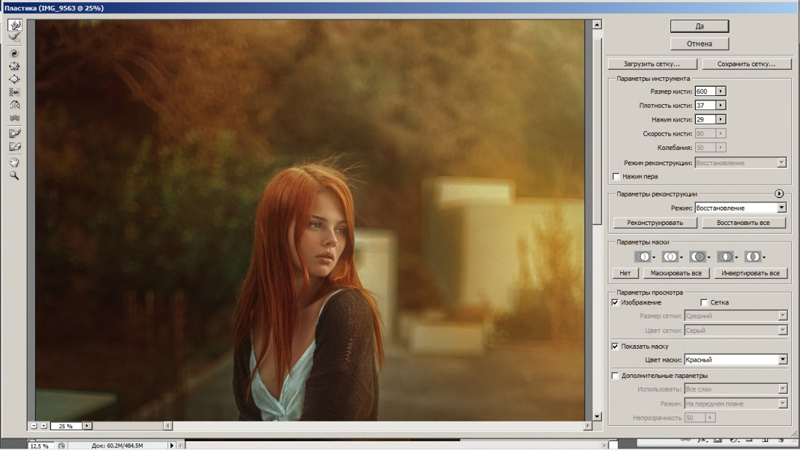Select the Push Left tool
800x450 pixels.
(x=15, y=92)
